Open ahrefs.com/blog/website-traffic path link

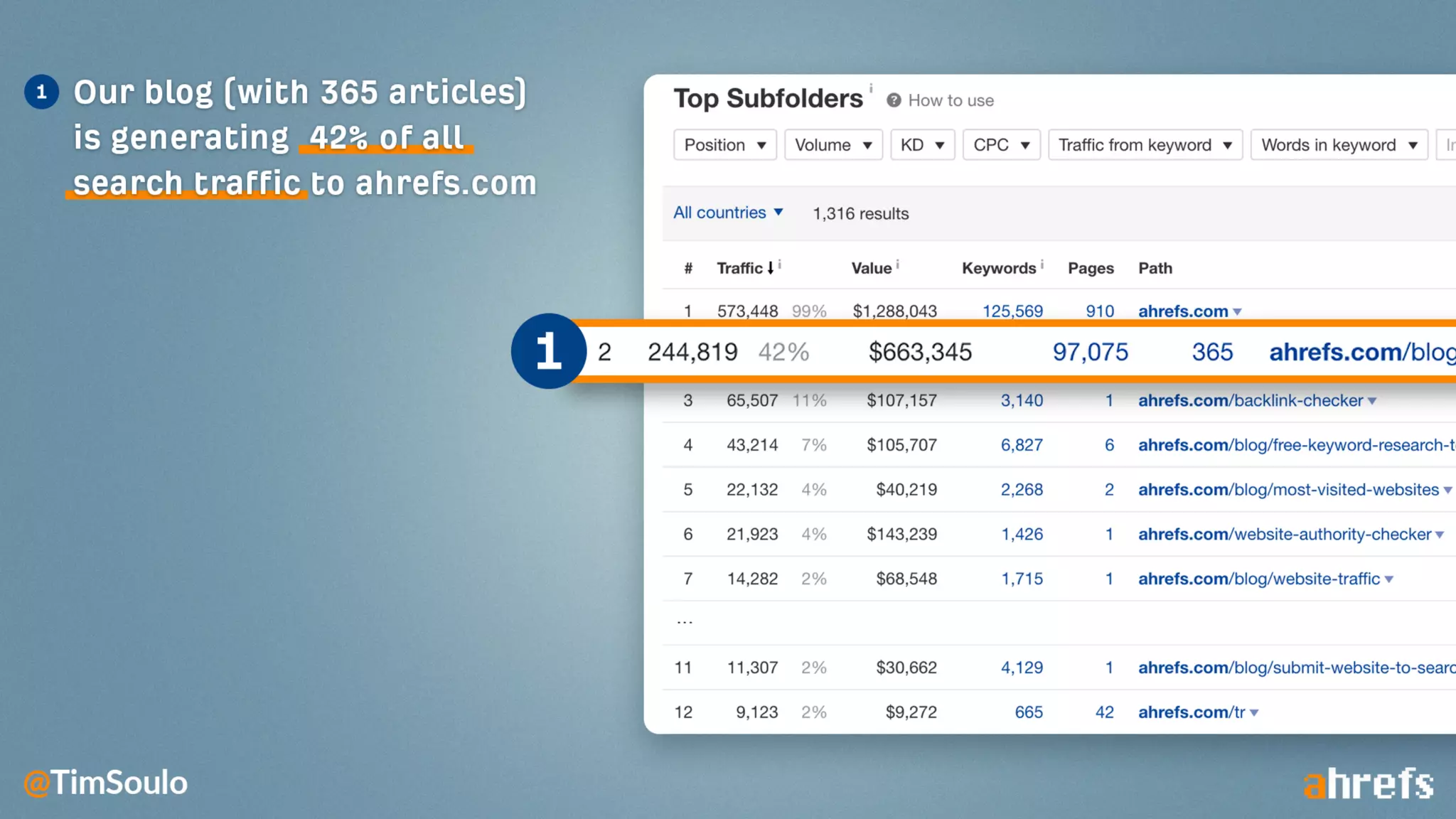point(1258,579)
